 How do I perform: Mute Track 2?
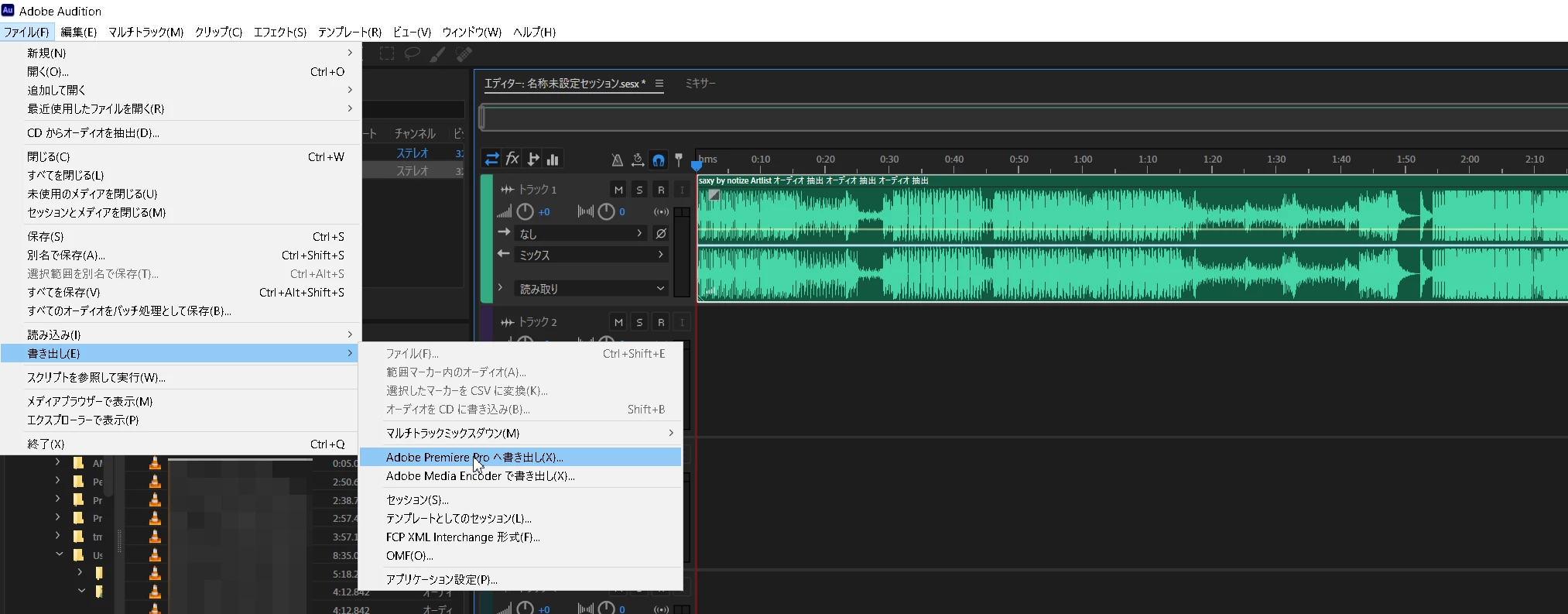(x=618, y=322)
